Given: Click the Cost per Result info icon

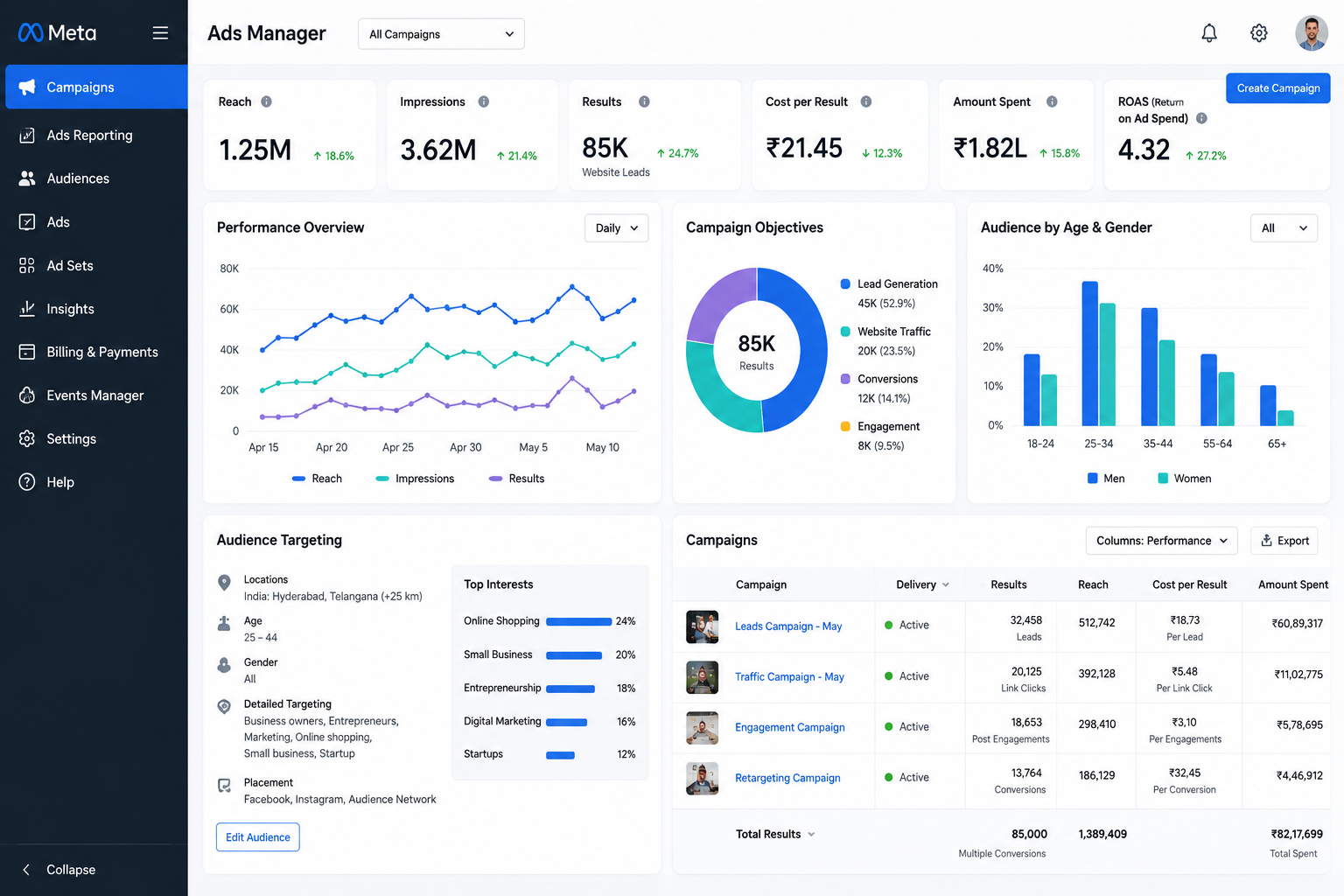Looking at the screenshot, I should click(866, 101).
